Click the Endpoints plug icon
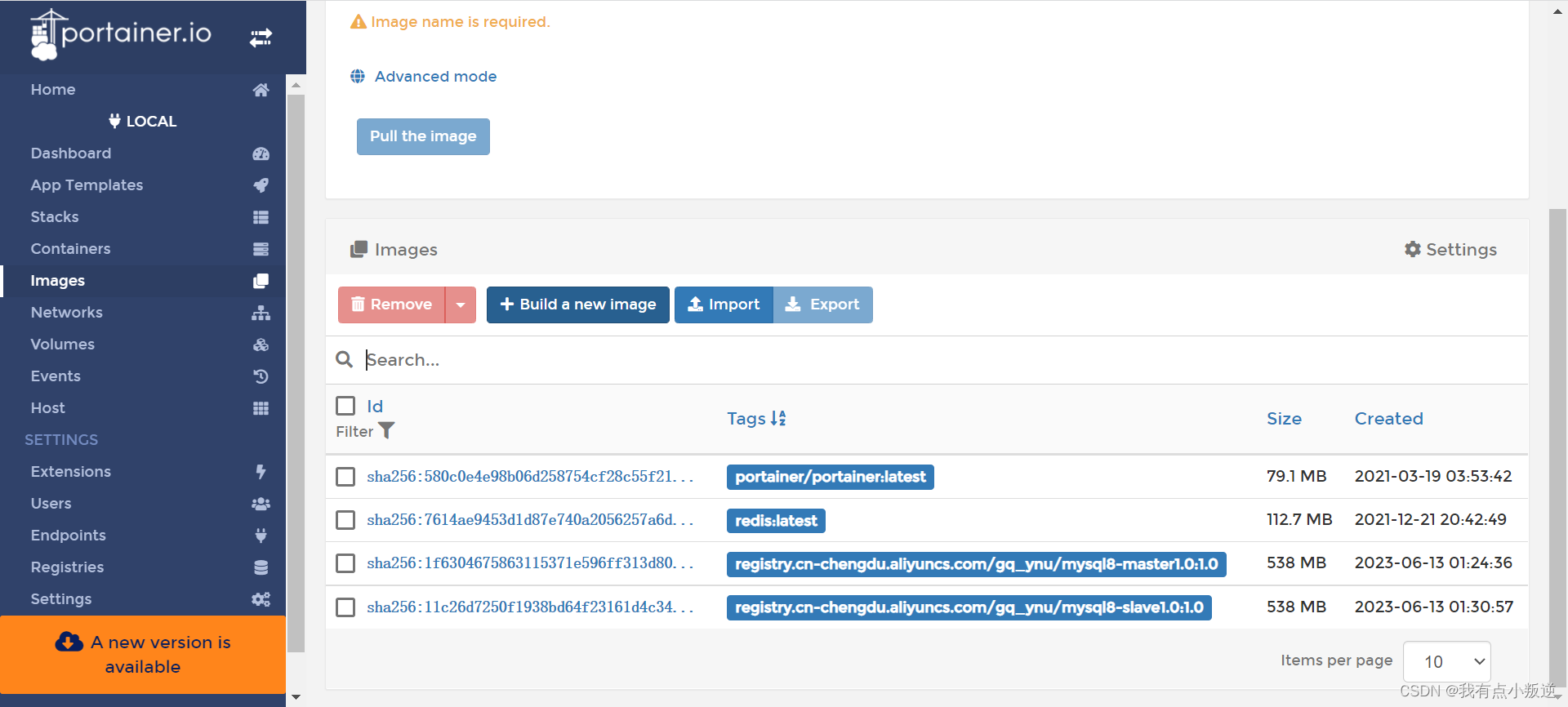The height and width of the screenshot is (707, 1568). coord(261,536)
